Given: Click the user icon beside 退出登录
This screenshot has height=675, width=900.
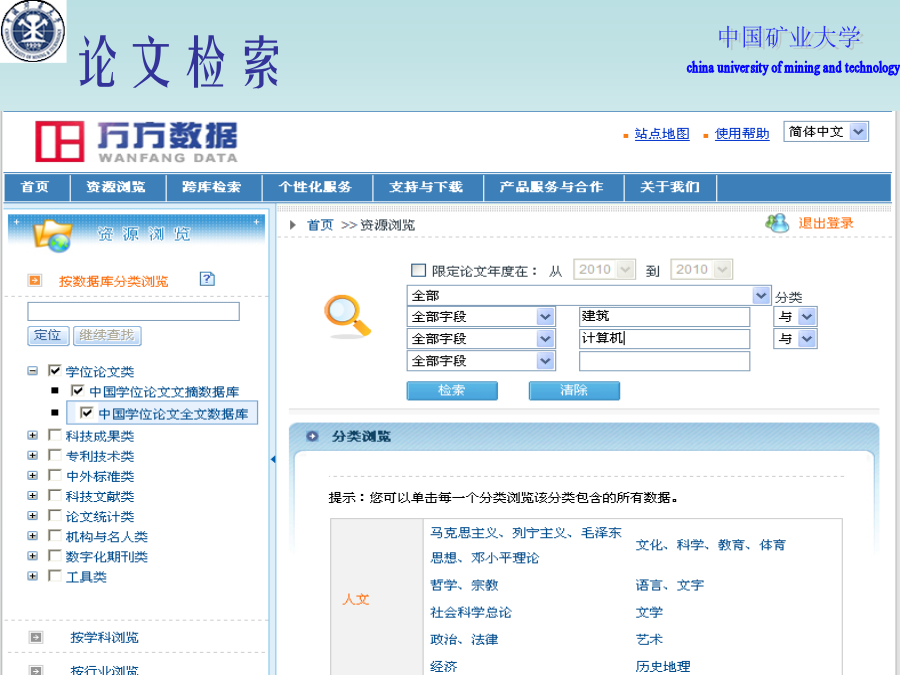Looking at the screenshot, I should coord(777,223).
